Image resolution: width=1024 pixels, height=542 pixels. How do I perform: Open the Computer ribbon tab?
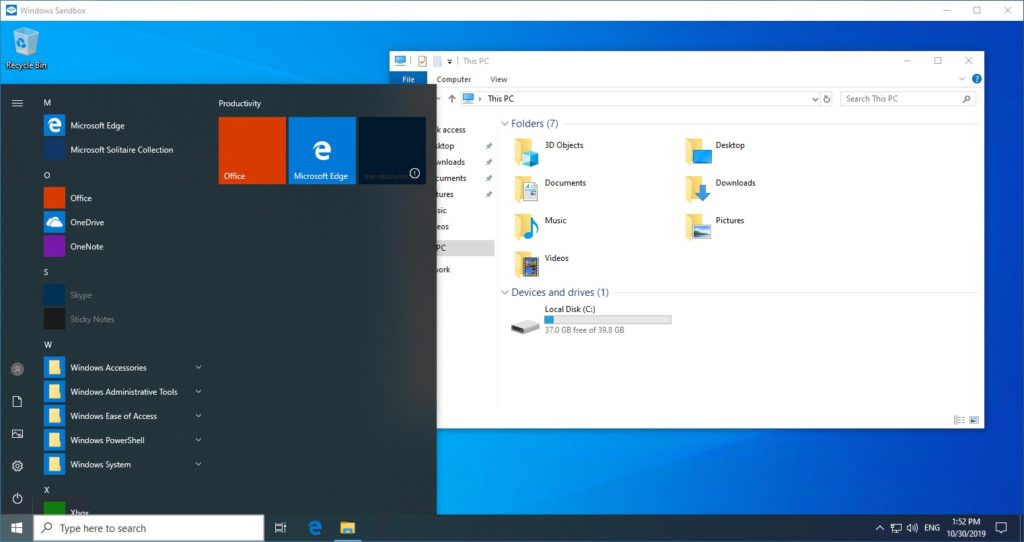[x=454, y=79]
